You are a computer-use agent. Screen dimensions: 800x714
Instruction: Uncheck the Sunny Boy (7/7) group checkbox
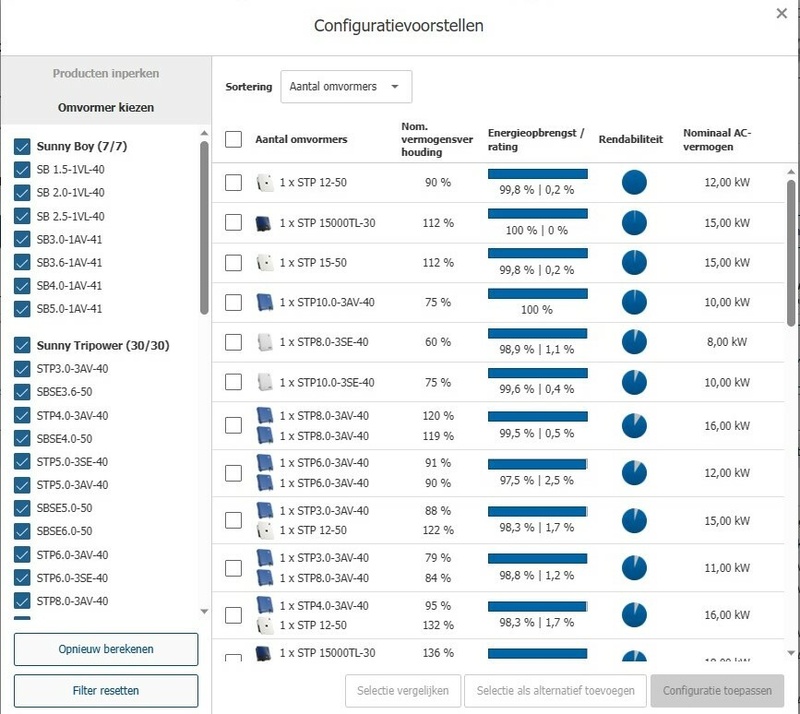[23, 146]
